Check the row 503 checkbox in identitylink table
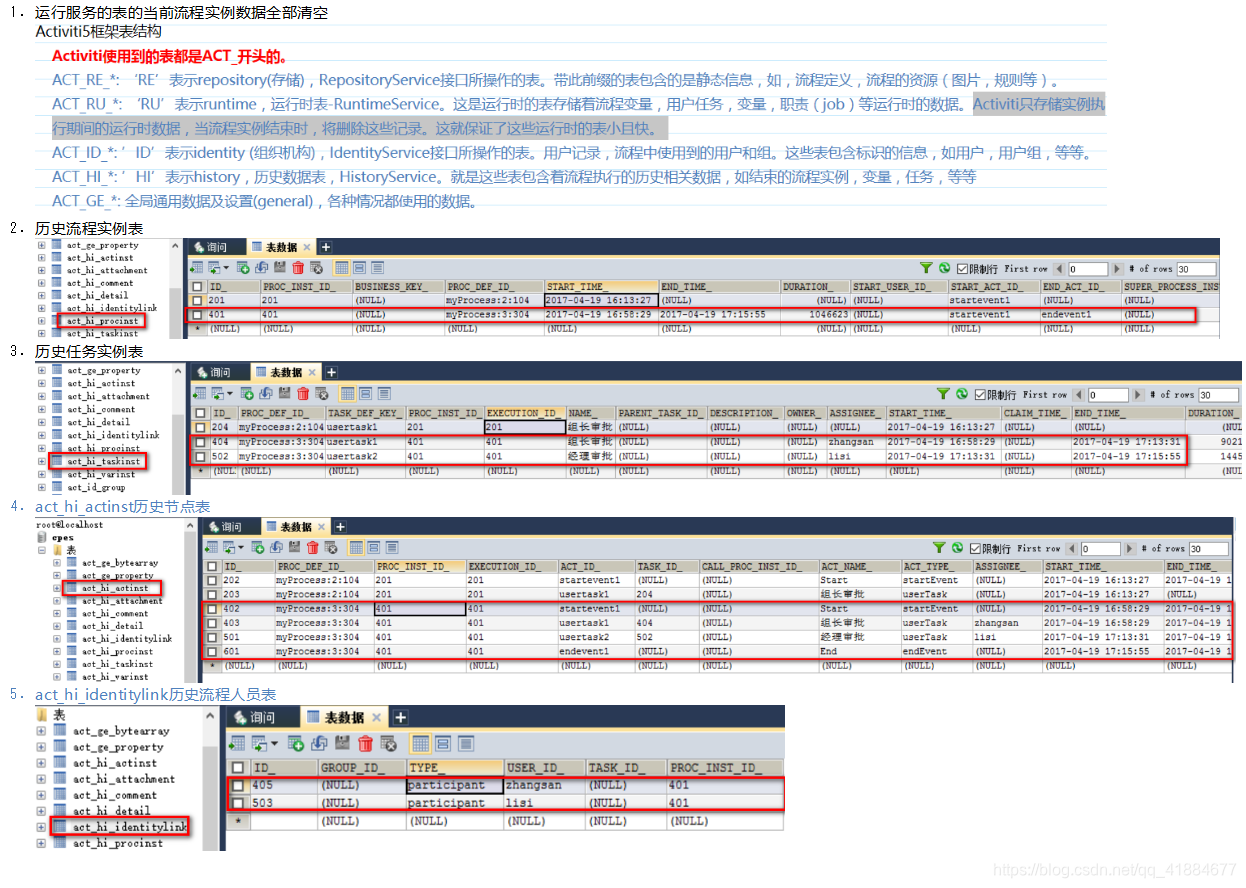Image resolution: width=1246 pixels, height=888 pixels. pos(238,803)
